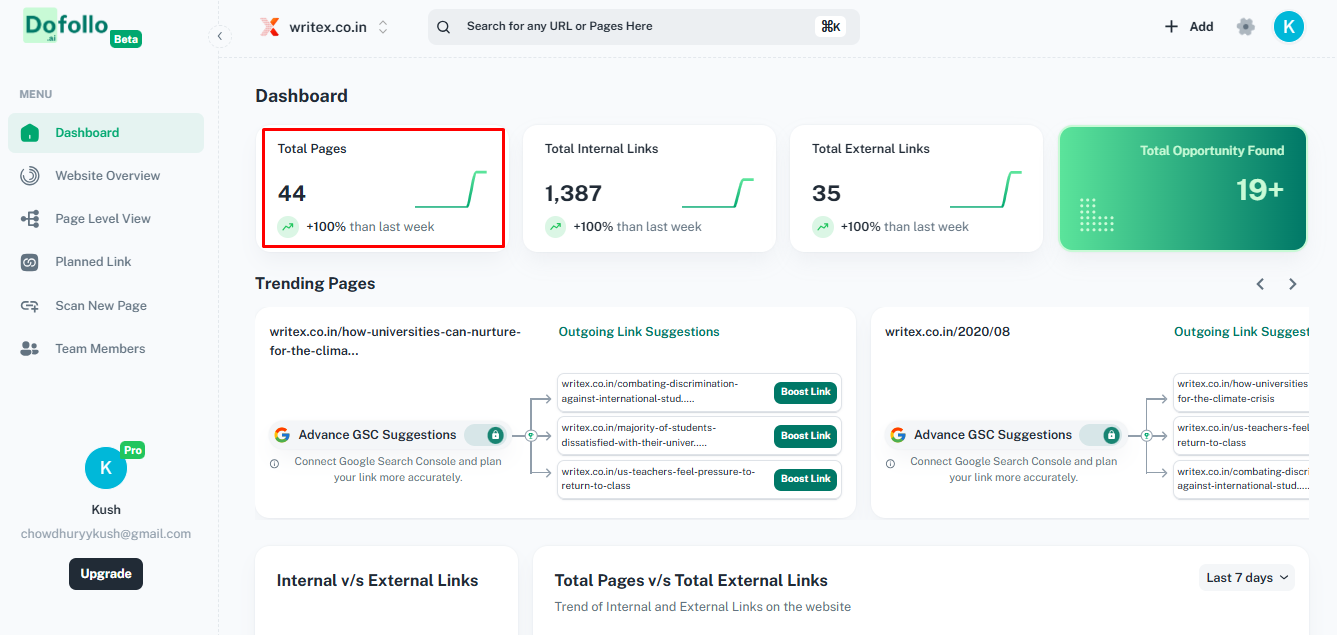The image size is (1337, 635).
Task: Open the Total External Links card
Action: point(917,188)
